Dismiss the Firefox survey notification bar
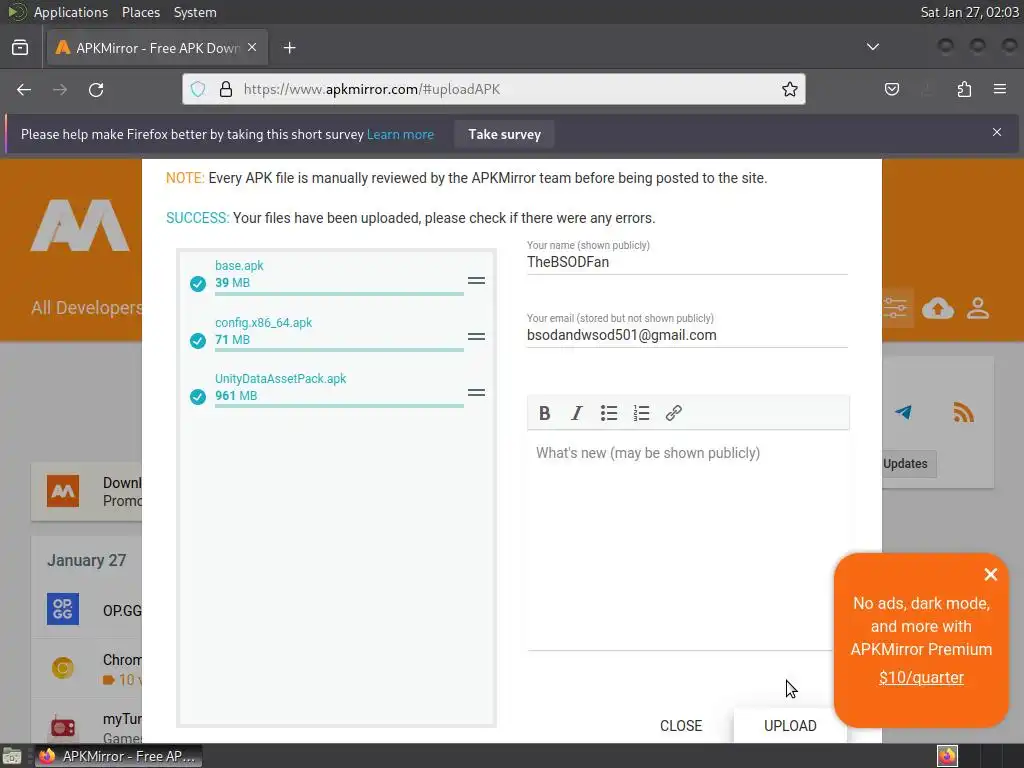Image resolution: width=1024 pixels, height=768 pixels. 997,133
